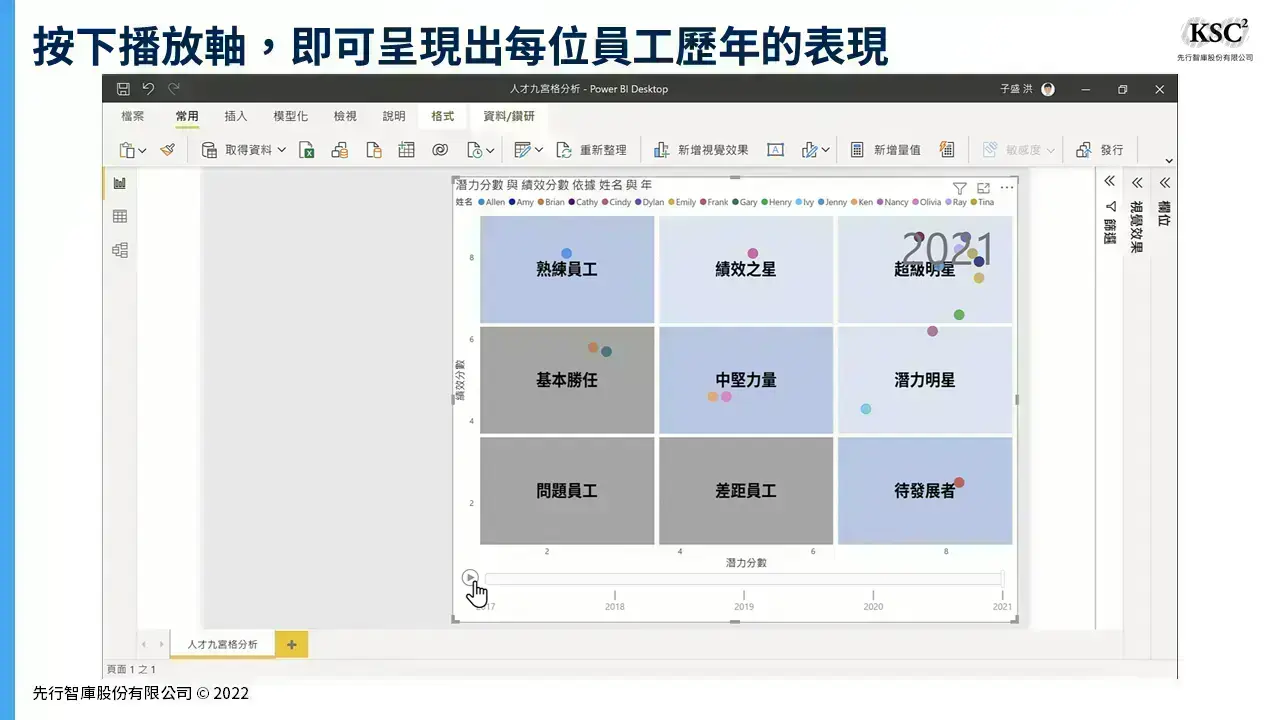Switch to the 檢視 ribbon tab
Image resolution: width=1280 pixels, height=720 pixels.
pyautogui.click(x=345, y=116)
